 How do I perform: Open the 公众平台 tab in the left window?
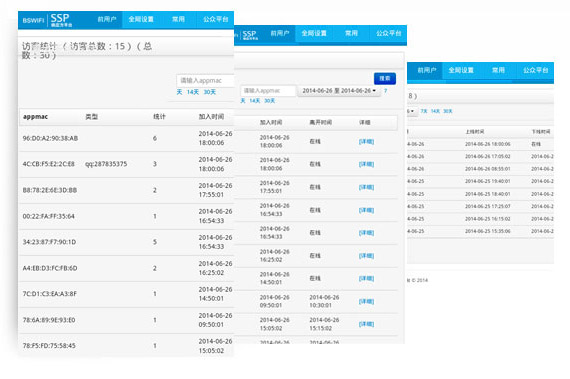coord(216,19)
